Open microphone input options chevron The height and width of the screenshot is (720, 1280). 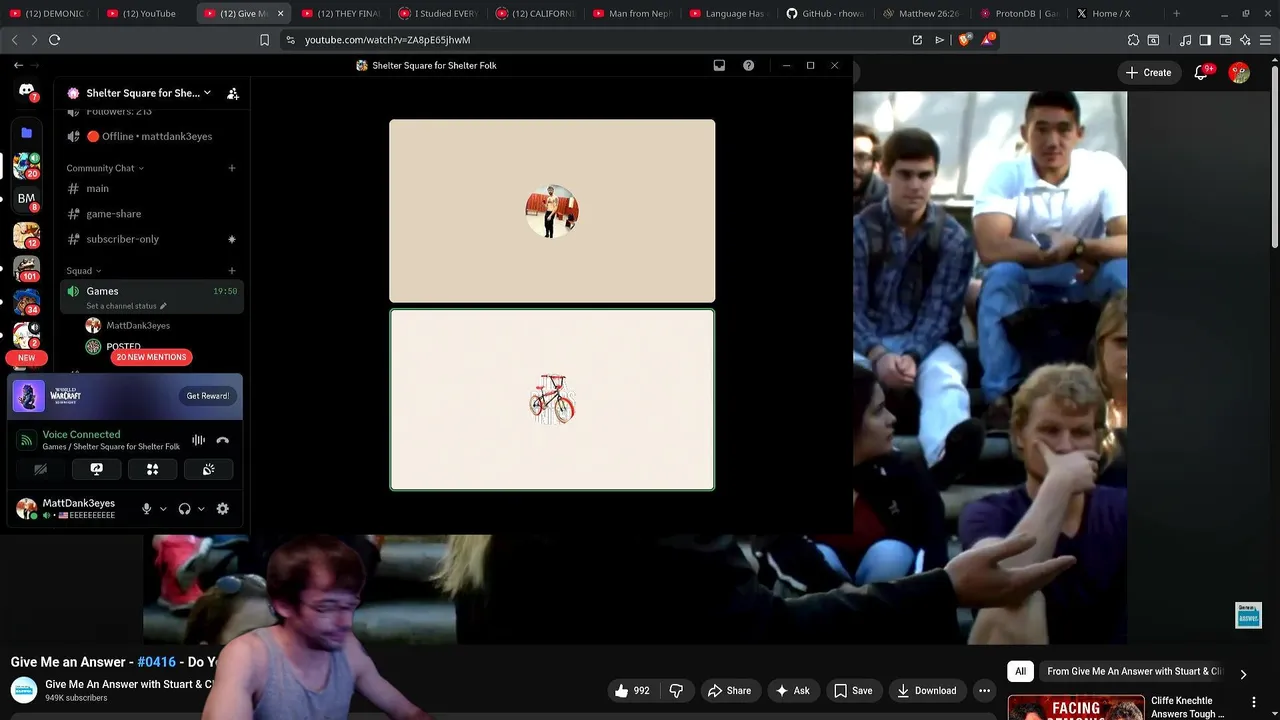click(x=163, y=509)
